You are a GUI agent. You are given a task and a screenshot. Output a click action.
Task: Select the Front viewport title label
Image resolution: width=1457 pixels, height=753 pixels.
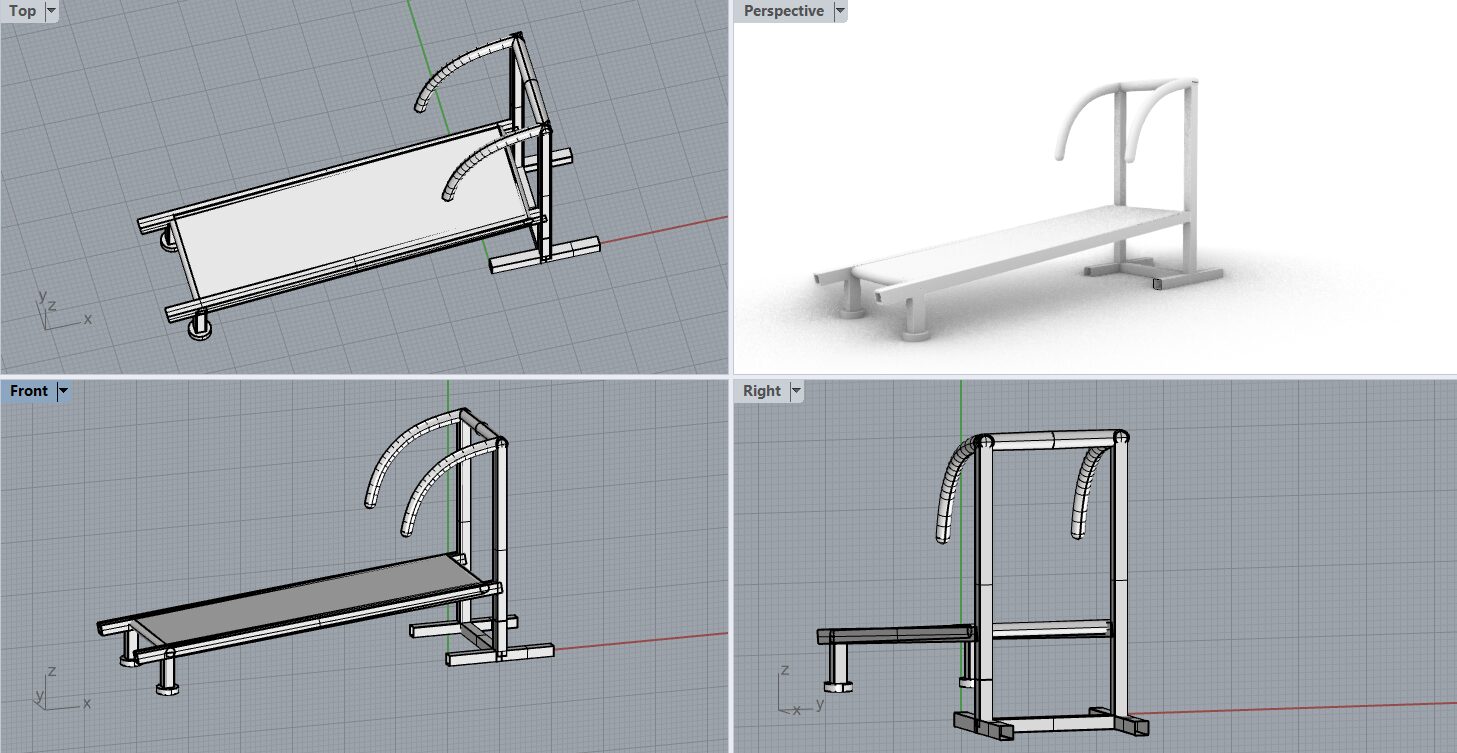28,391
